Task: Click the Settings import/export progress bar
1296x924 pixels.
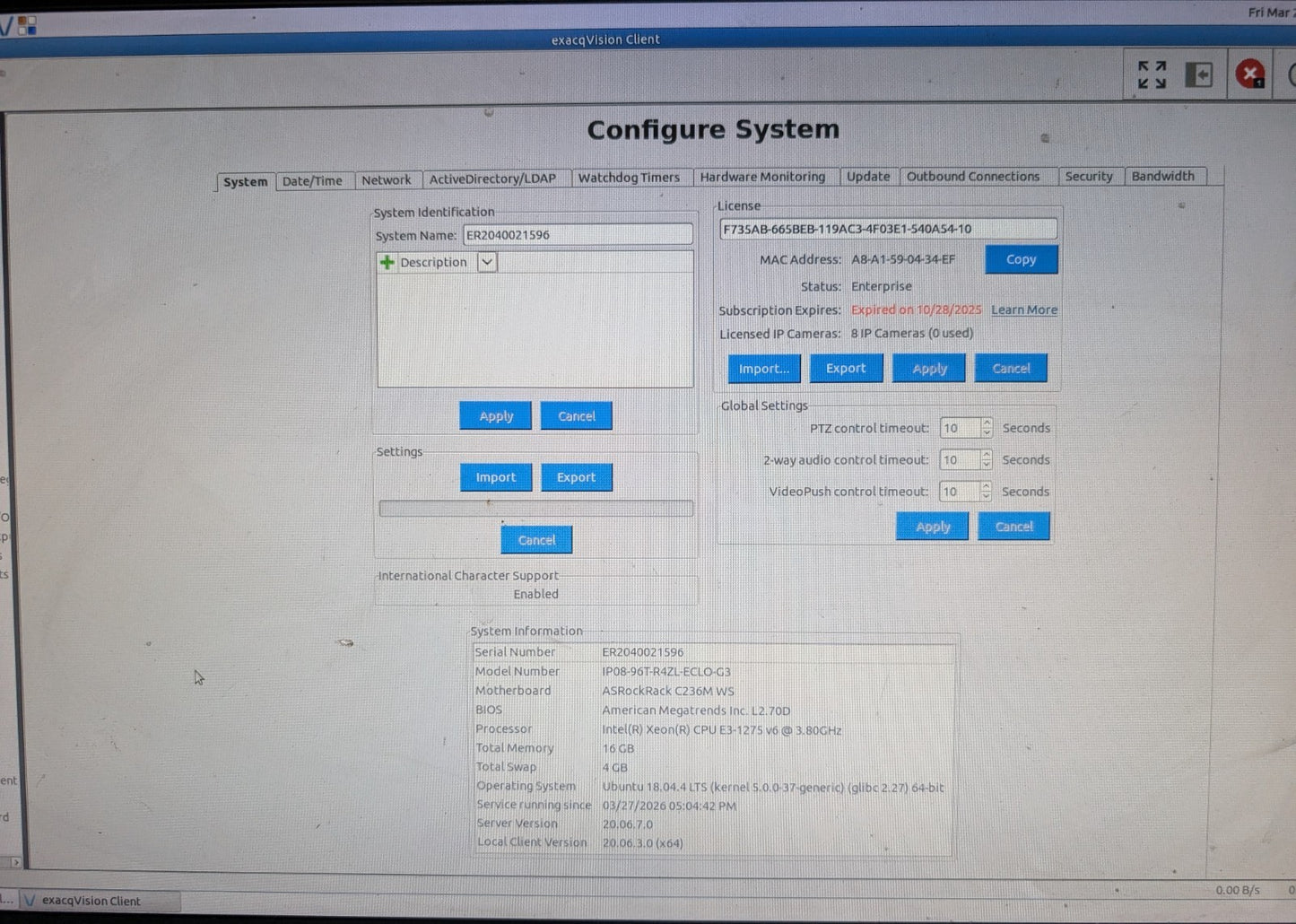Action: click(x=536, y=509)
